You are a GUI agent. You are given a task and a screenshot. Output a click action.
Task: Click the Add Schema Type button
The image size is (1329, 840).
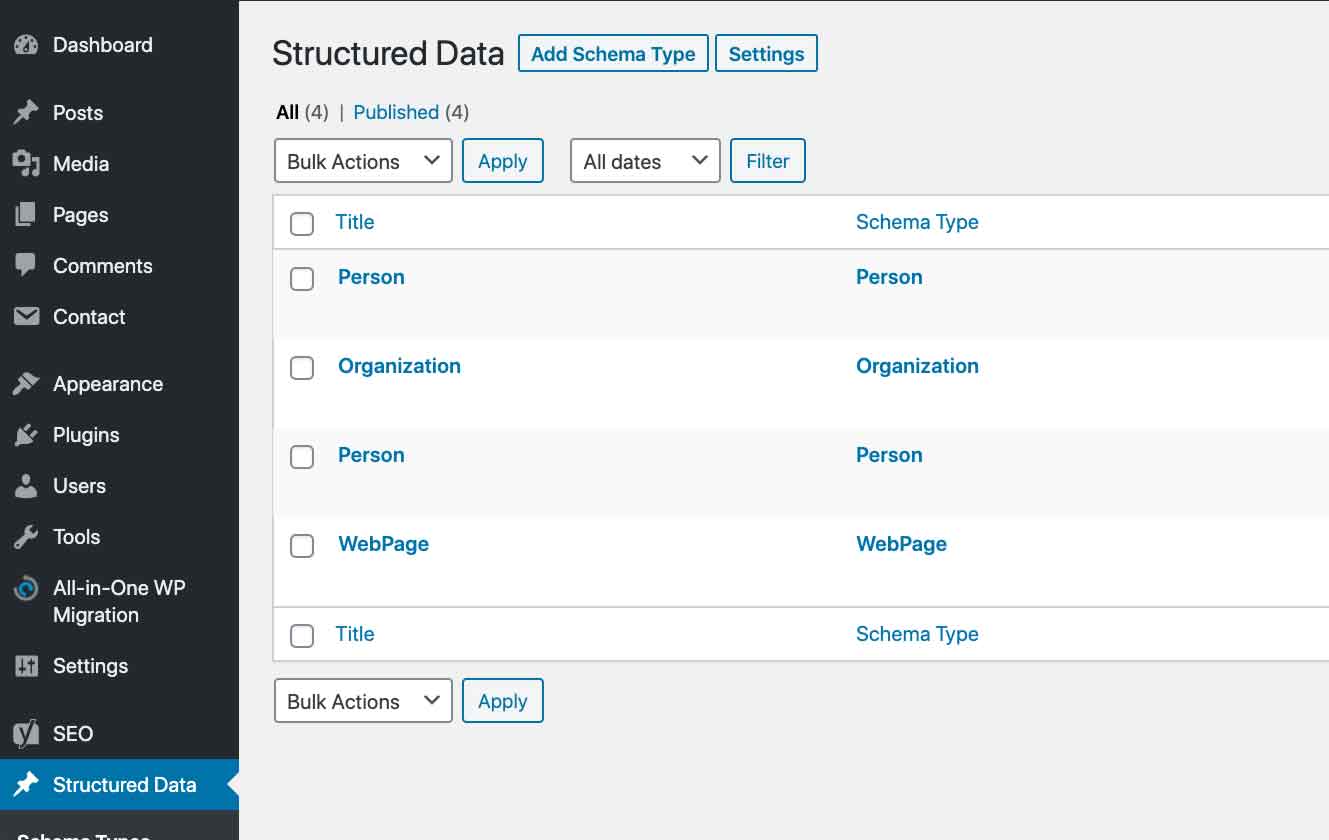[x=613, y=53]
